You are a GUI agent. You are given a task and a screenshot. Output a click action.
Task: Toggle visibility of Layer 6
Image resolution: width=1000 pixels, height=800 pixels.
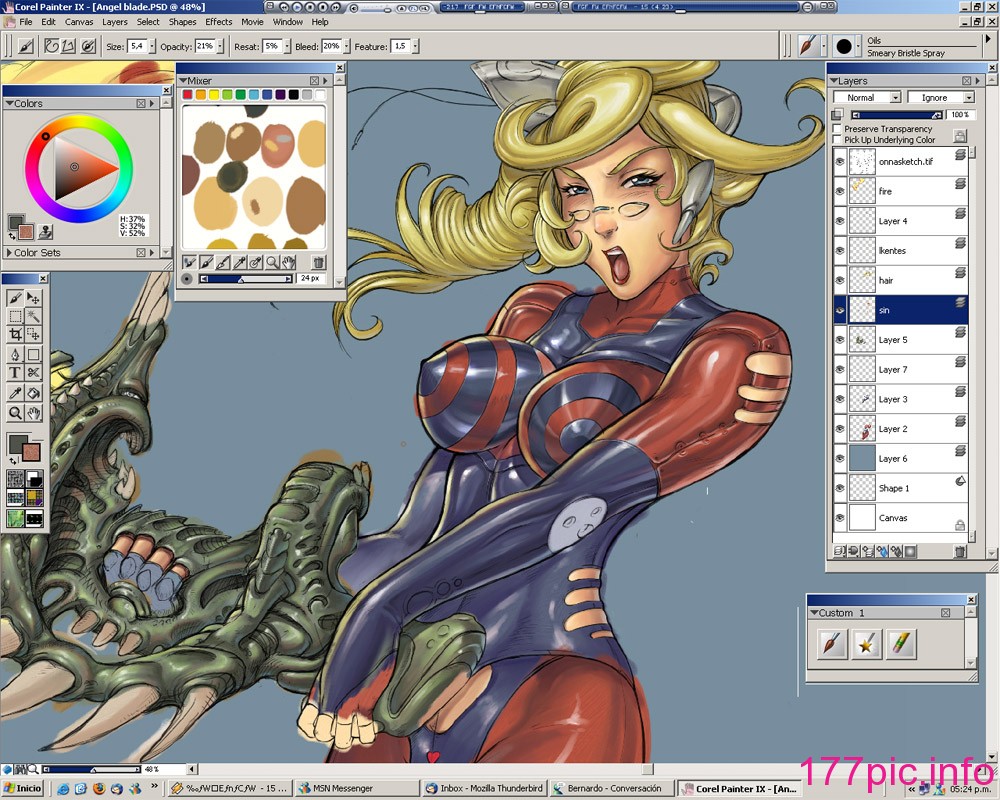coord(840,459)
